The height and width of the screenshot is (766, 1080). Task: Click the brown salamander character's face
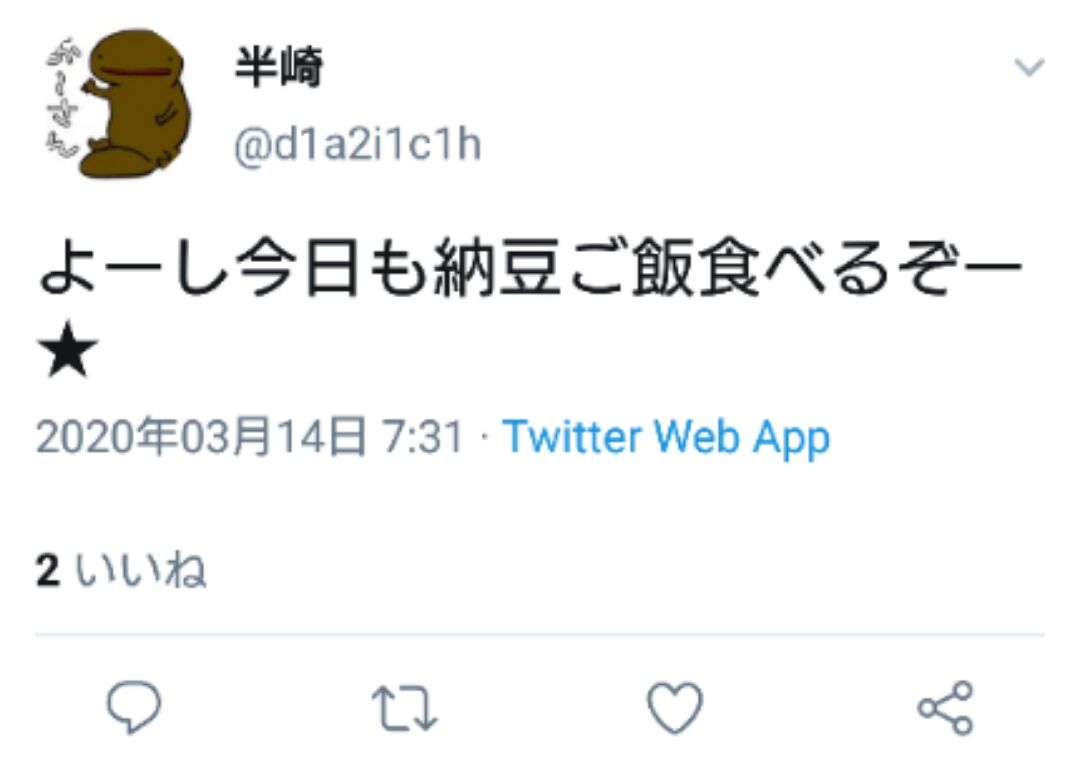tap(138, 61)
